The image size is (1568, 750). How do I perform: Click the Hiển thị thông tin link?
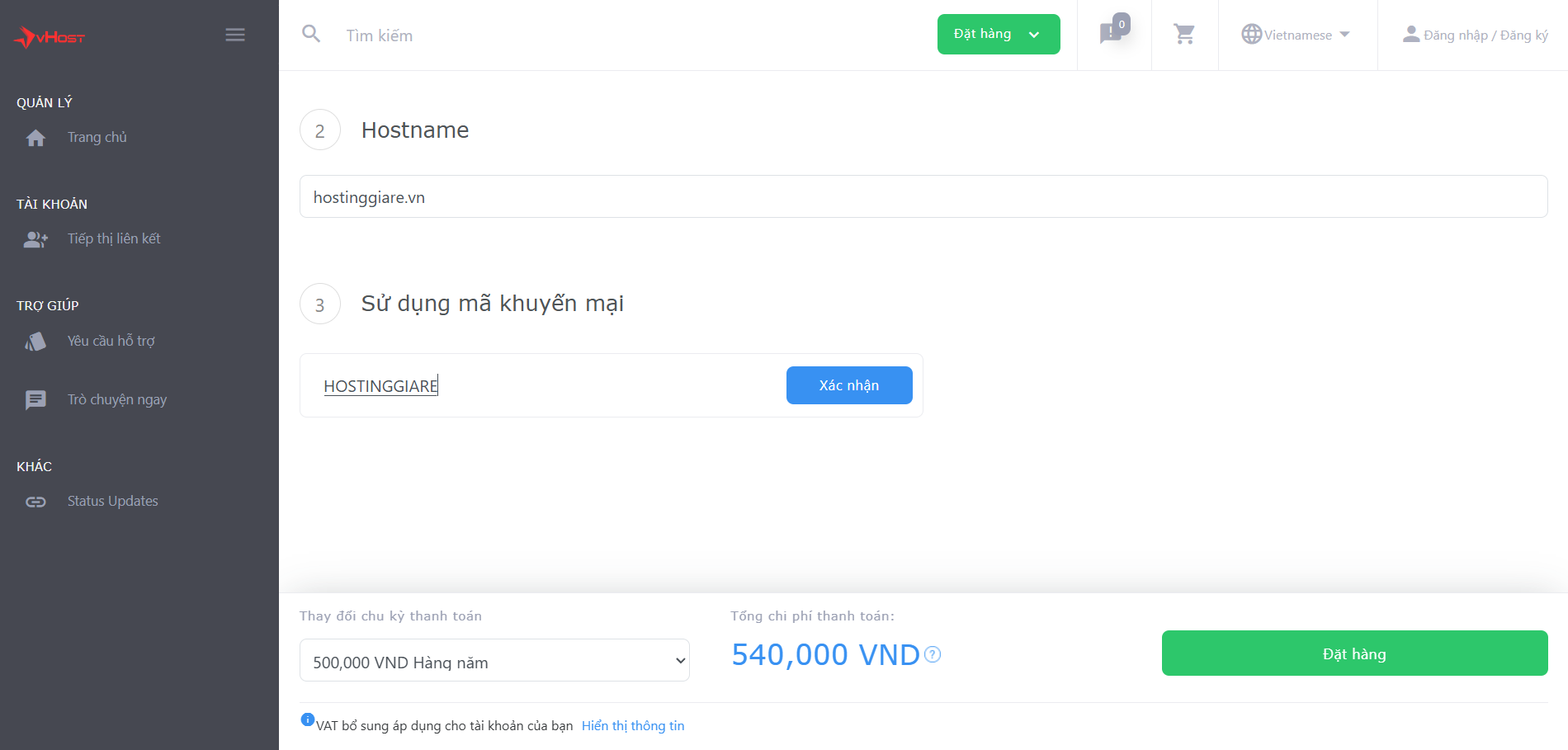point(633,726)
